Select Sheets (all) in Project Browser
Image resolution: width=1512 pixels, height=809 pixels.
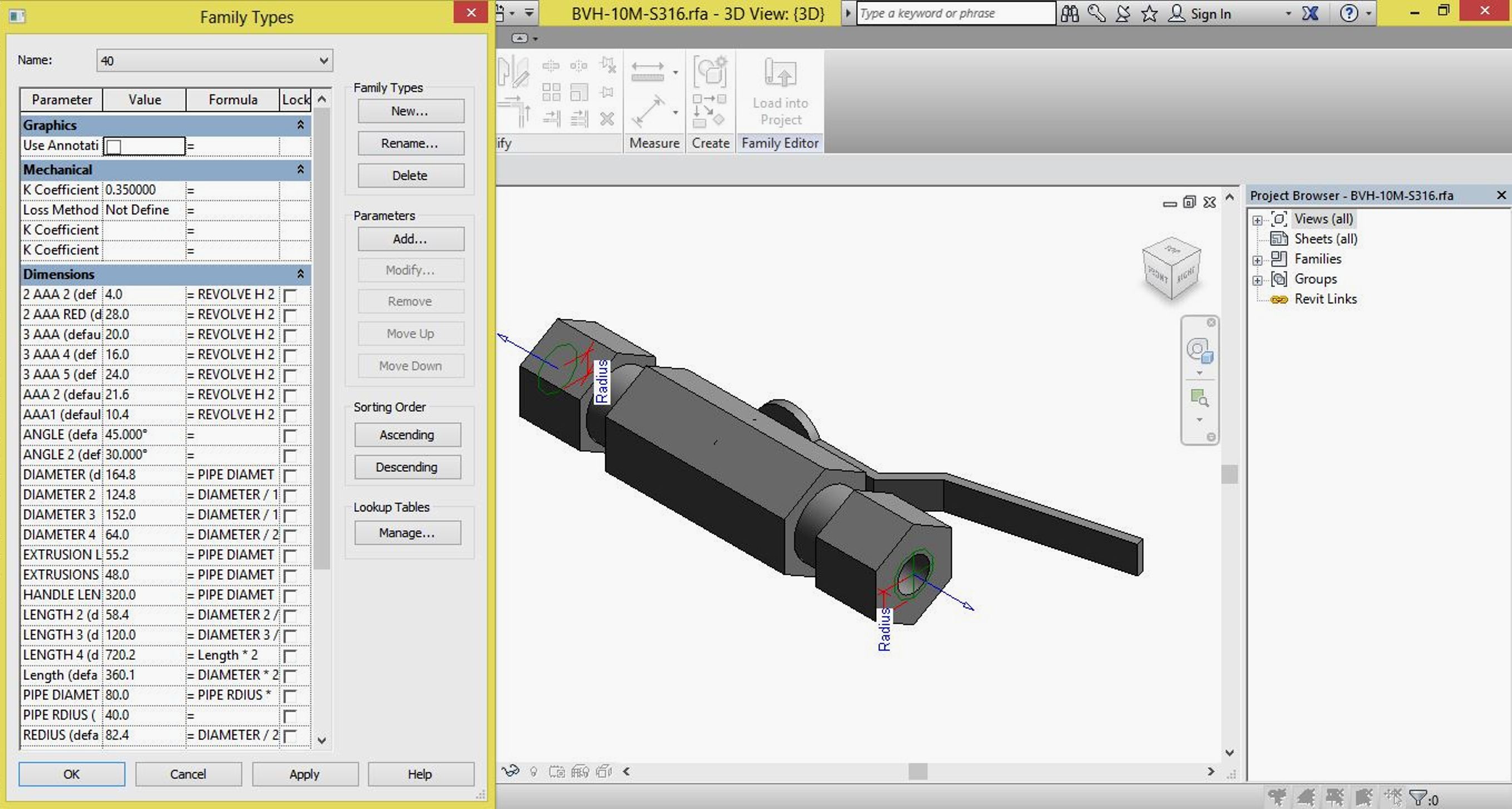click(1325, 239)
